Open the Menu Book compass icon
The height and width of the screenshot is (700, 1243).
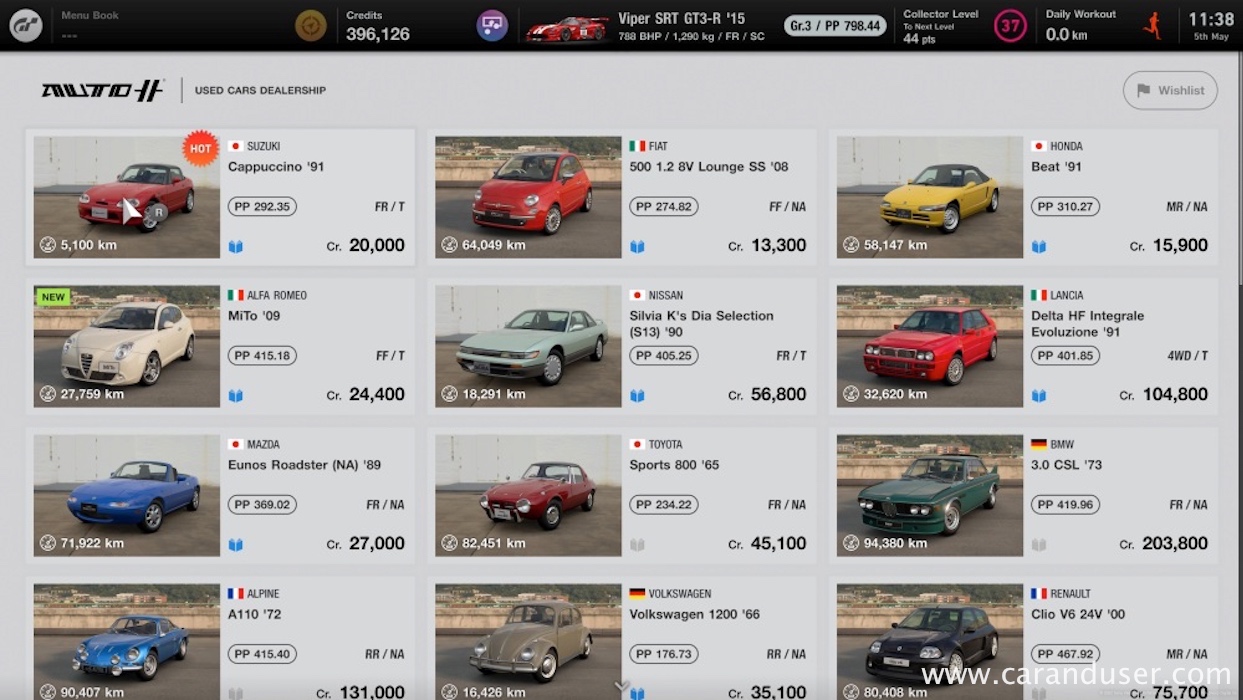coord(311,25)
